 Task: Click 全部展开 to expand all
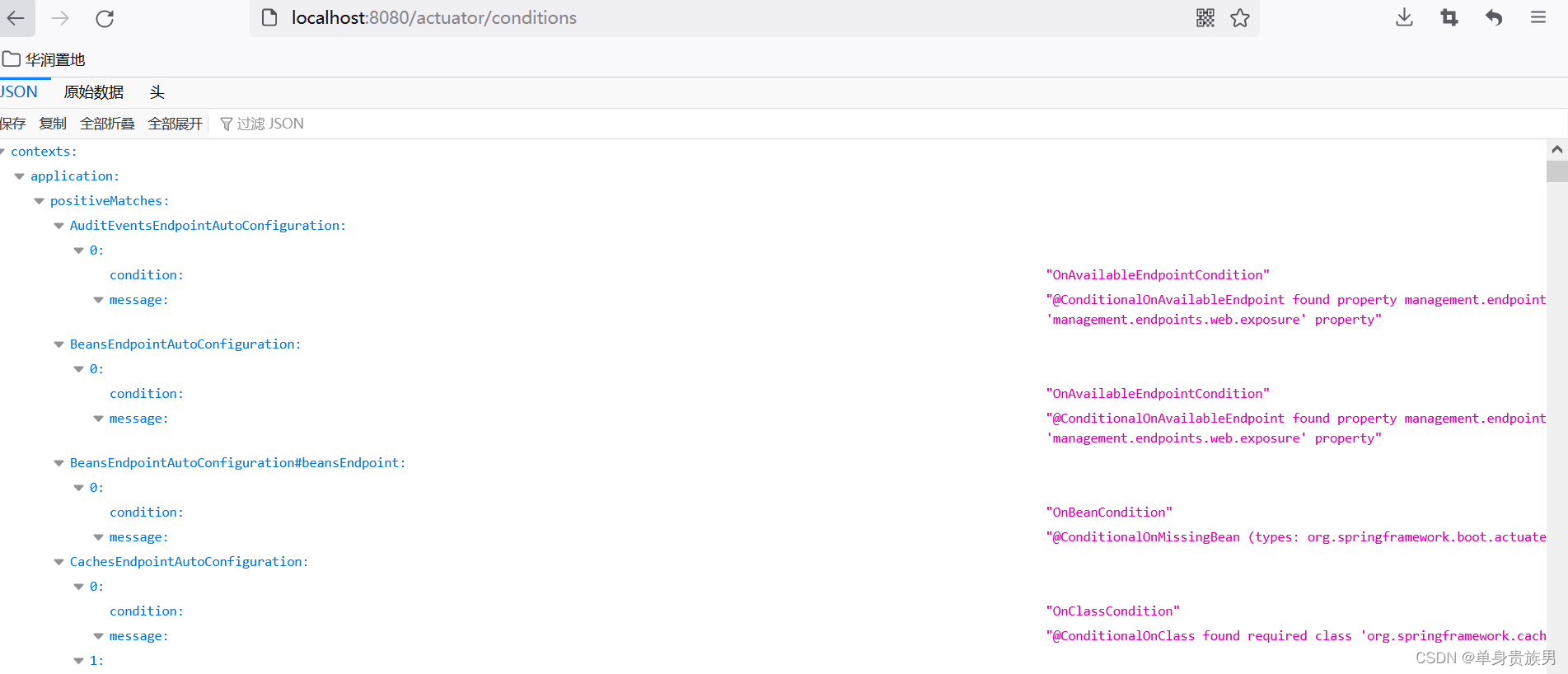(176, 124)
